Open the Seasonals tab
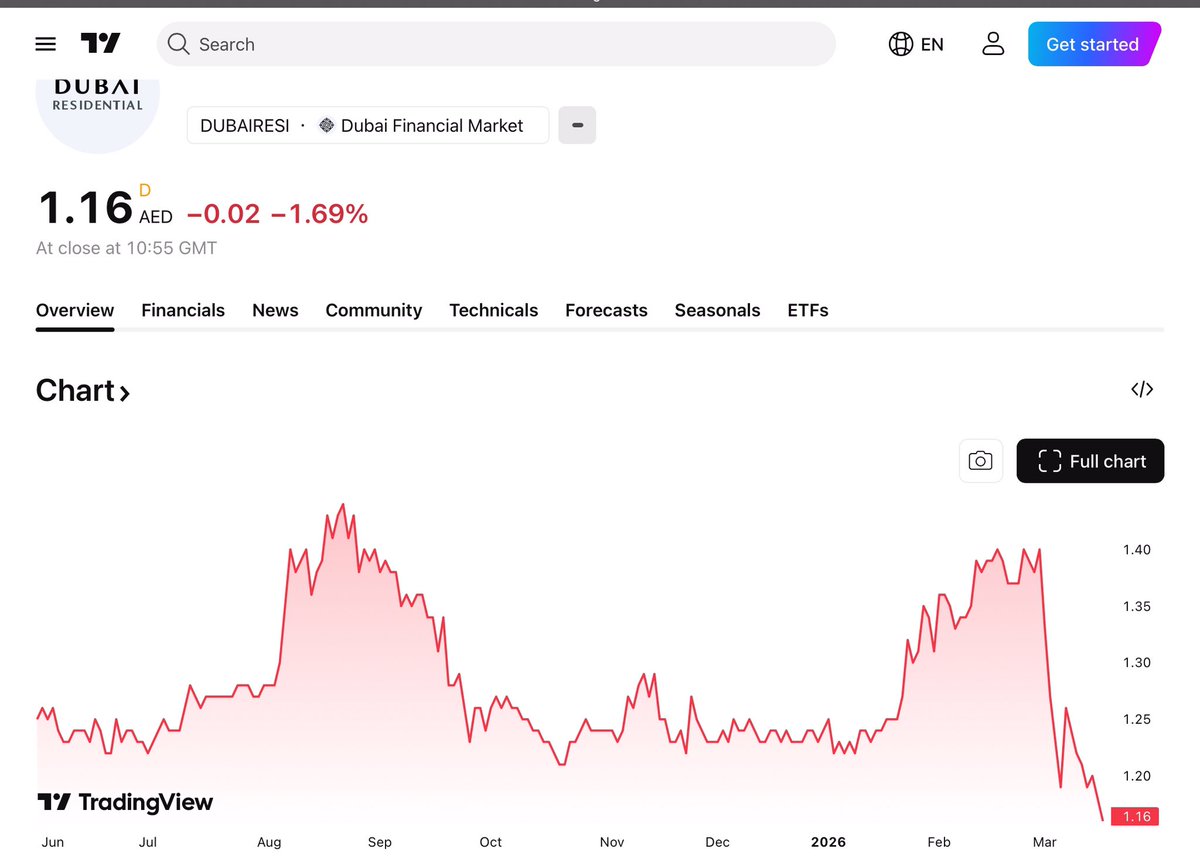Viewport: 1200px width, 865px height. coord(717,310)
